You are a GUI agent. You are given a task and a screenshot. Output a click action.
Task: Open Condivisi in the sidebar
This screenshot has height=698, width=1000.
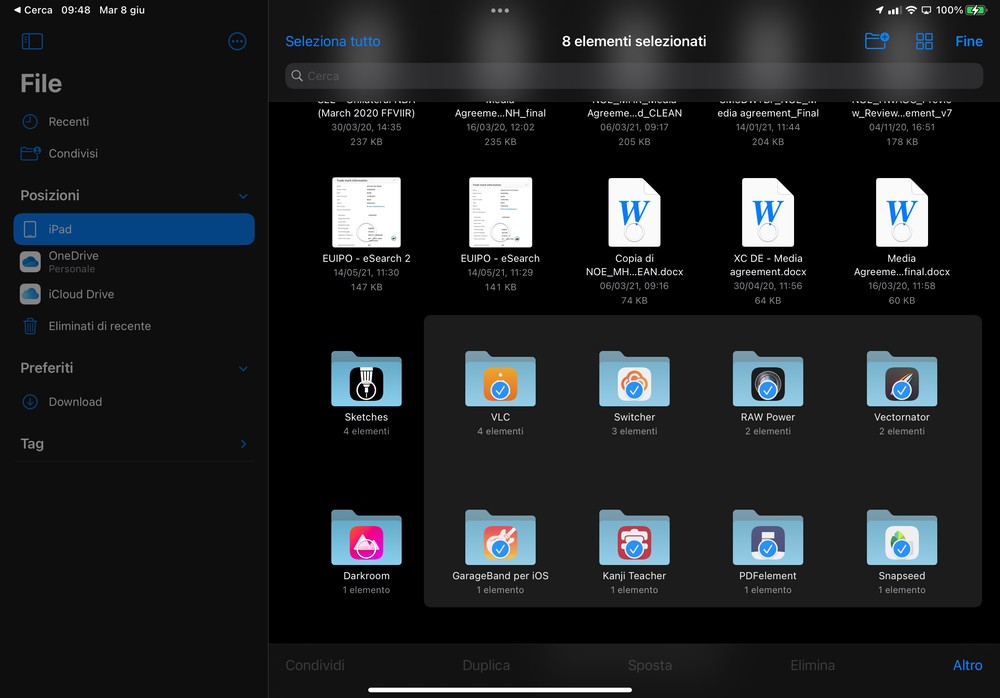72,154
